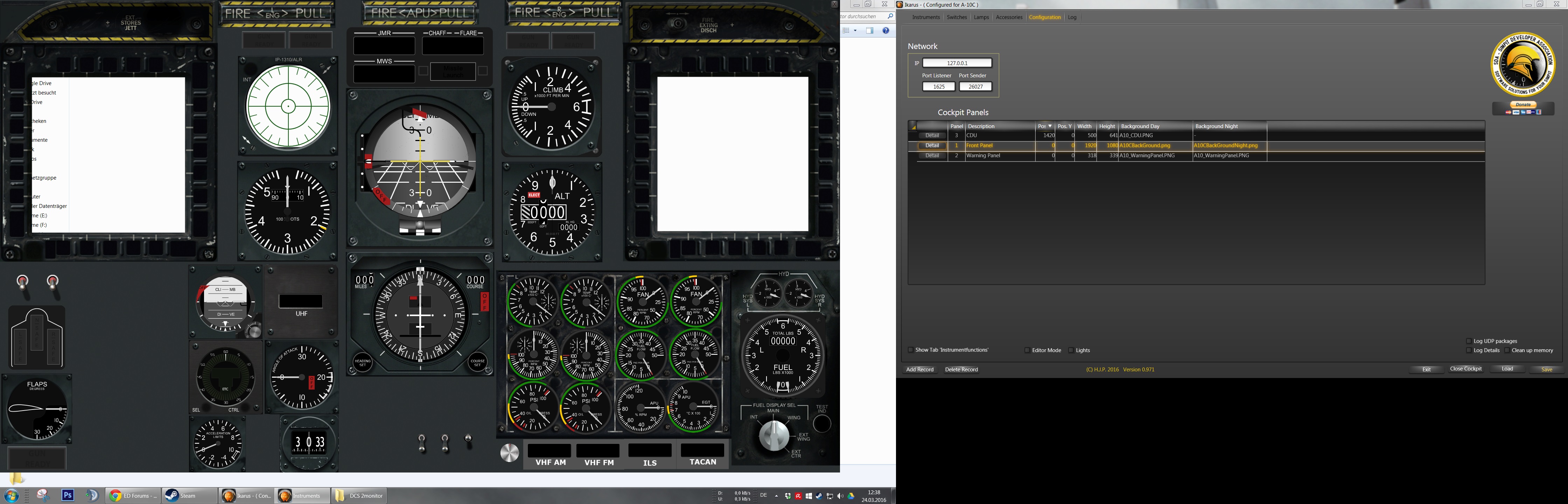1568x504 pixels.
Task: Click the Add Record button
Action: click(x=920, y=370)
